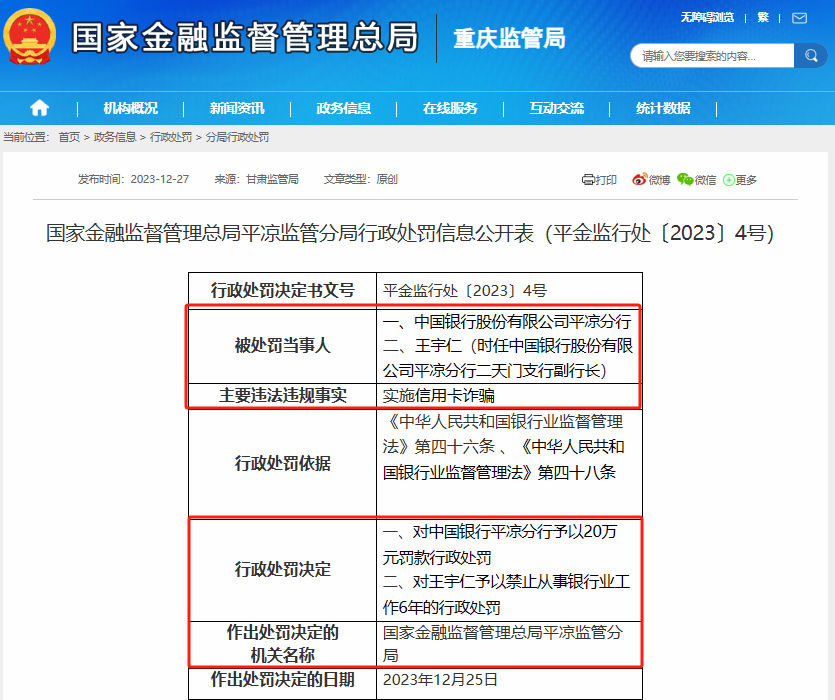
Task: Switch to traditional Chinese via 繁
Action: pyautogui.click(x=763, y=18)
